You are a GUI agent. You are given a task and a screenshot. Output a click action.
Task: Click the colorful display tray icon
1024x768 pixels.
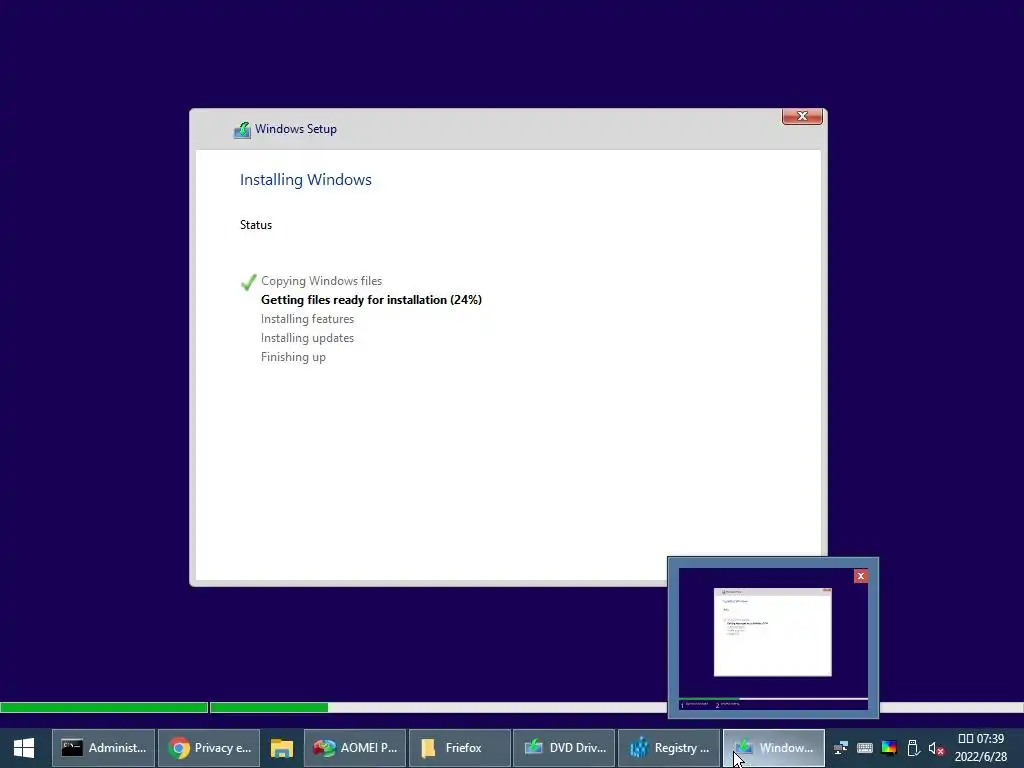pos(889,748)
